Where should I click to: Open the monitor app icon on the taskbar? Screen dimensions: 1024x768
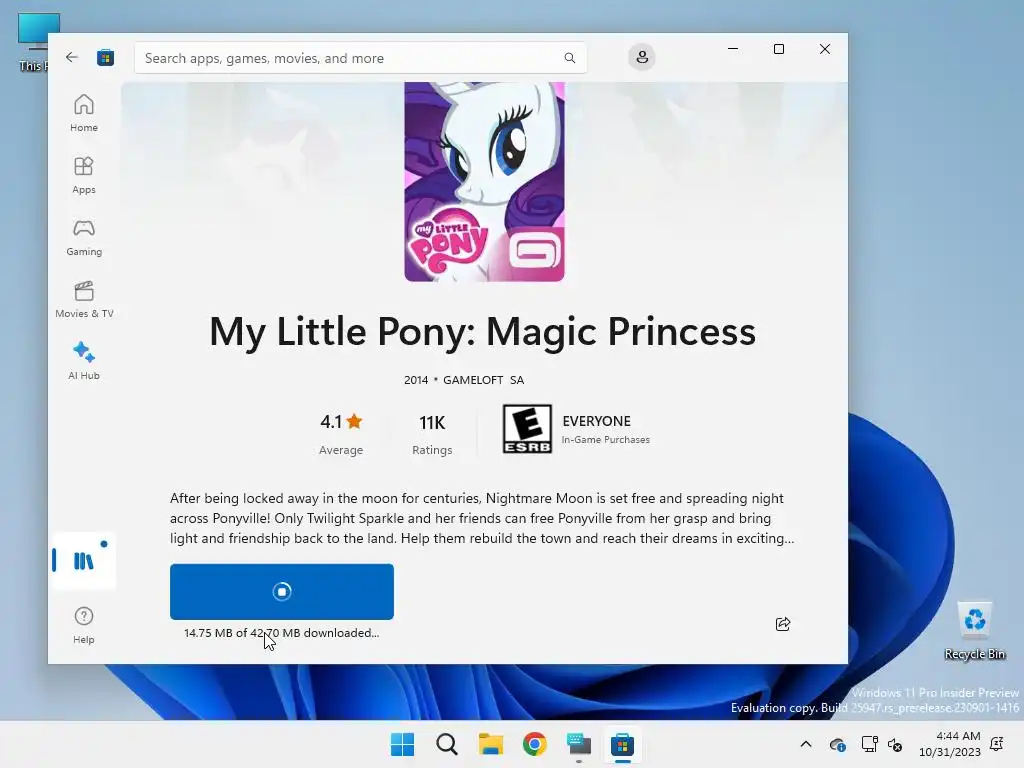click(579, 744)
